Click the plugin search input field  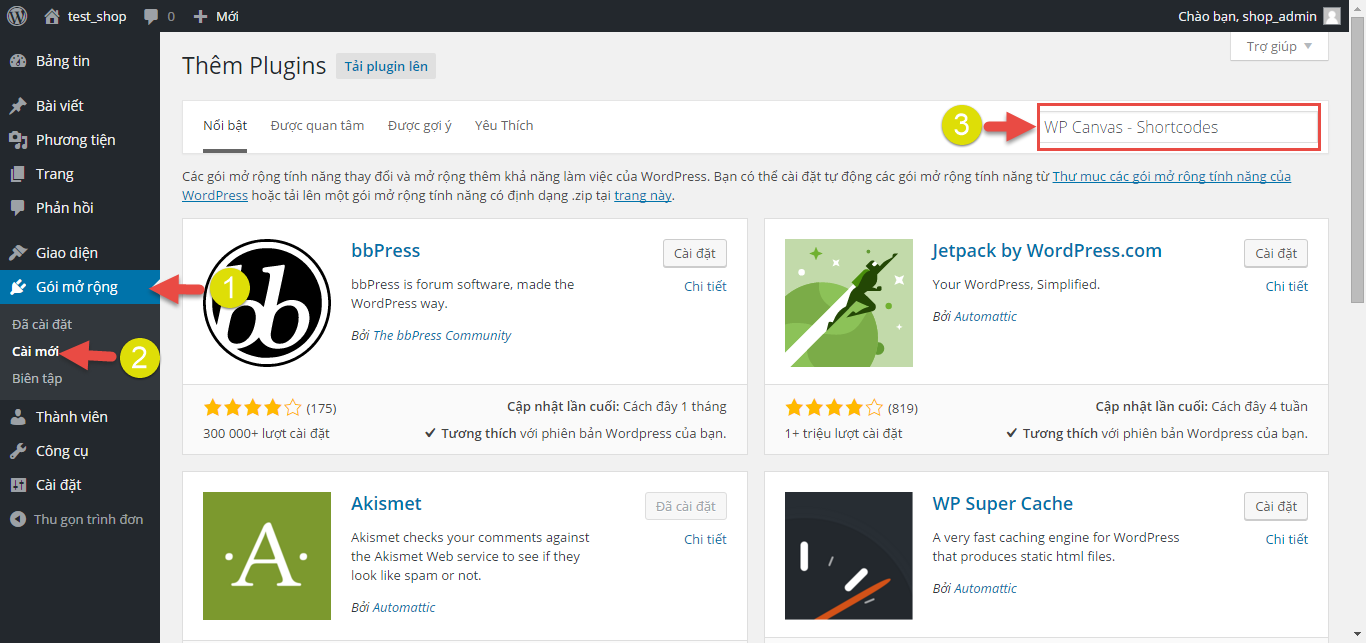tap(1179, 127)
